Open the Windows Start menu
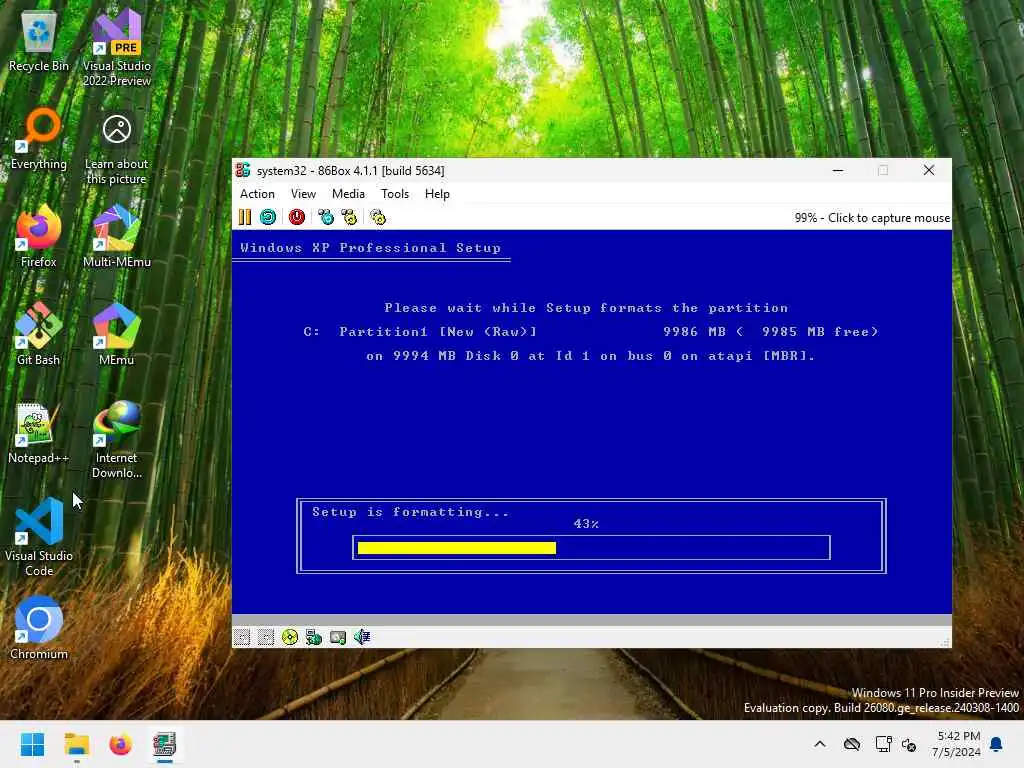The image size is (1024, 768). [x=32, y=744]
